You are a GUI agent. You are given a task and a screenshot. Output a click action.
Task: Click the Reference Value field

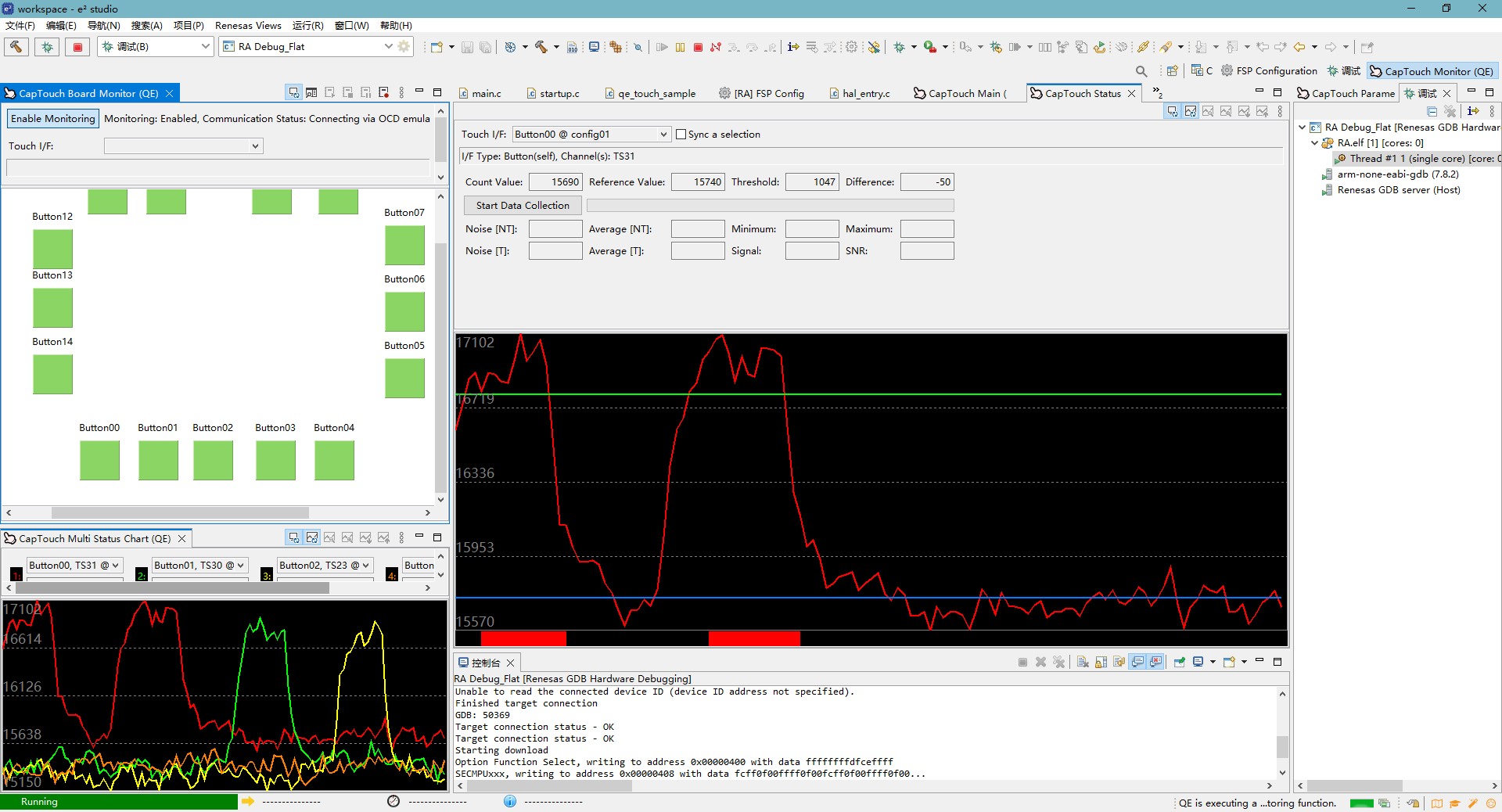coord(698,182)
